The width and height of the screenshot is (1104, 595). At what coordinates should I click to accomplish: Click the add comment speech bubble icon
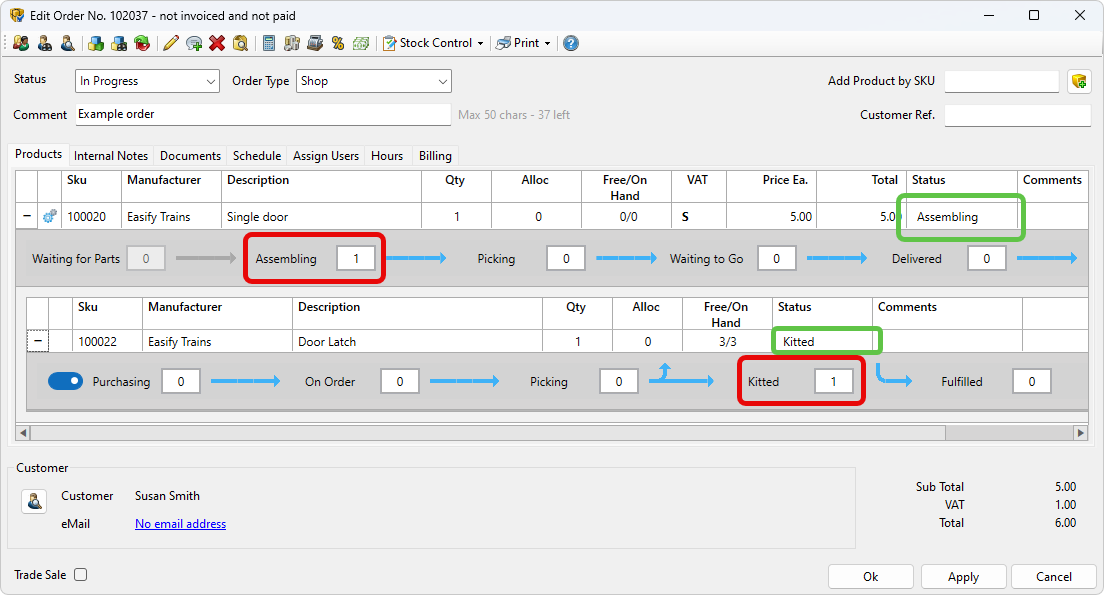pyautogui.click(x=194, y=43)
